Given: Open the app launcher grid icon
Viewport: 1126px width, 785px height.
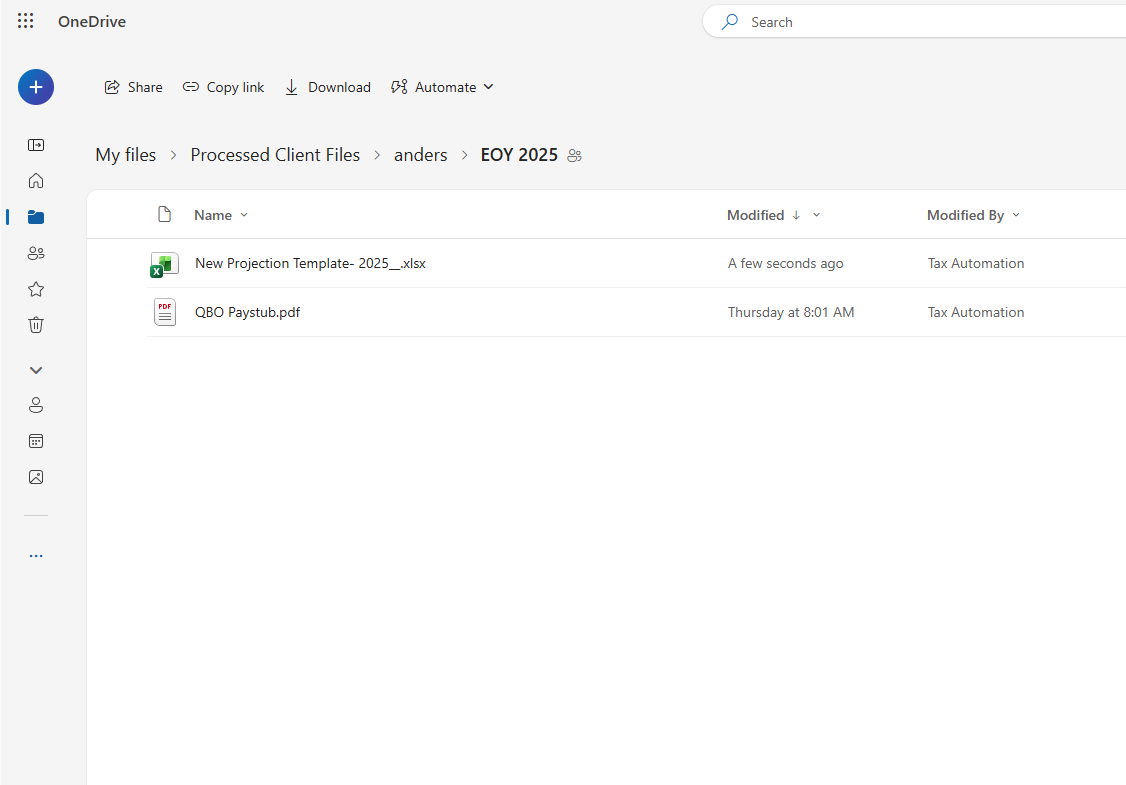Looking at the screenshot, I should point(26,21).
